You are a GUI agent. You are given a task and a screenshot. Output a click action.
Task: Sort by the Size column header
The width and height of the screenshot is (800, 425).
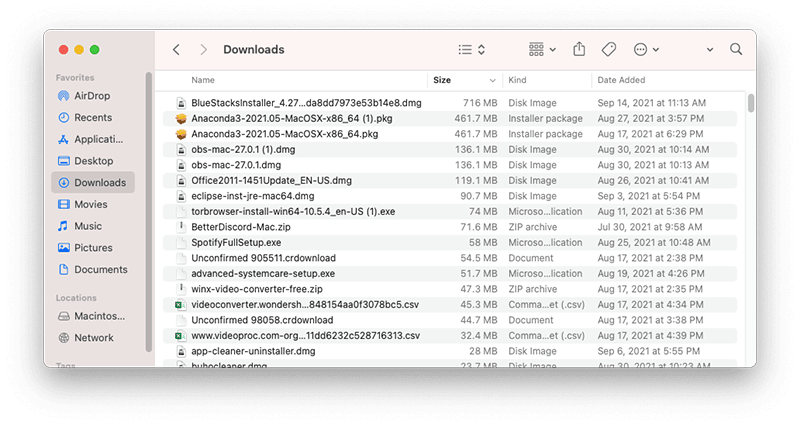[442, 80]
